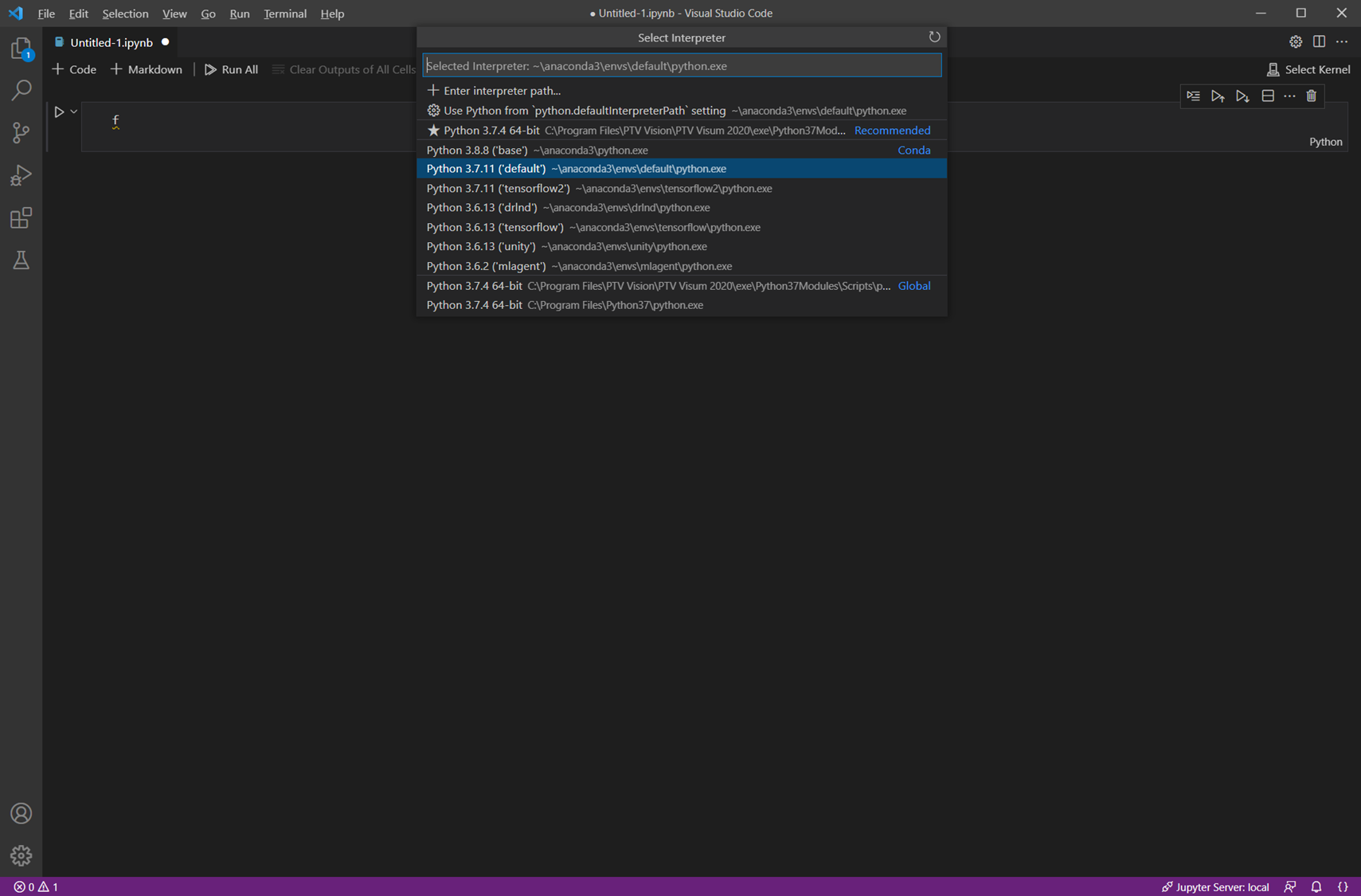The height and width of the screenshot is (896, 1361).
Task: Select Python 3.7.11 ('tensorflow2') interpreter
Action: 682,189
